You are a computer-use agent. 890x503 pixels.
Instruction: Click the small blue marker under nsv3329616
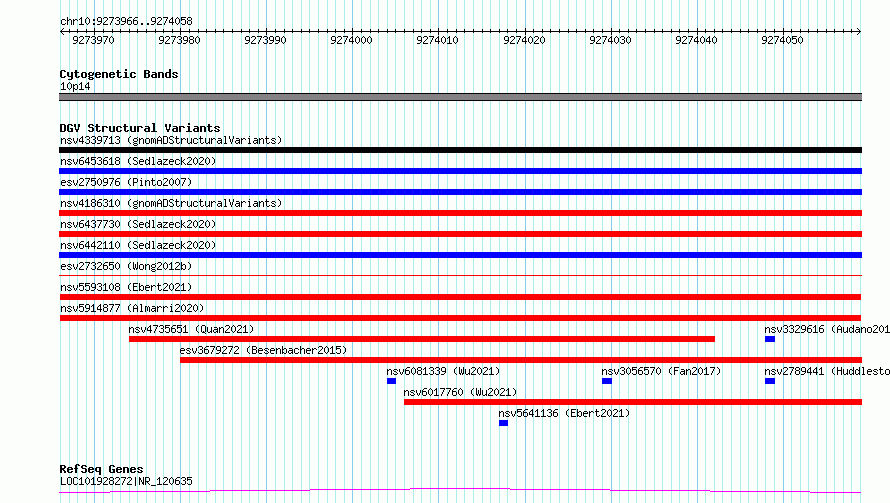[770, 339]
